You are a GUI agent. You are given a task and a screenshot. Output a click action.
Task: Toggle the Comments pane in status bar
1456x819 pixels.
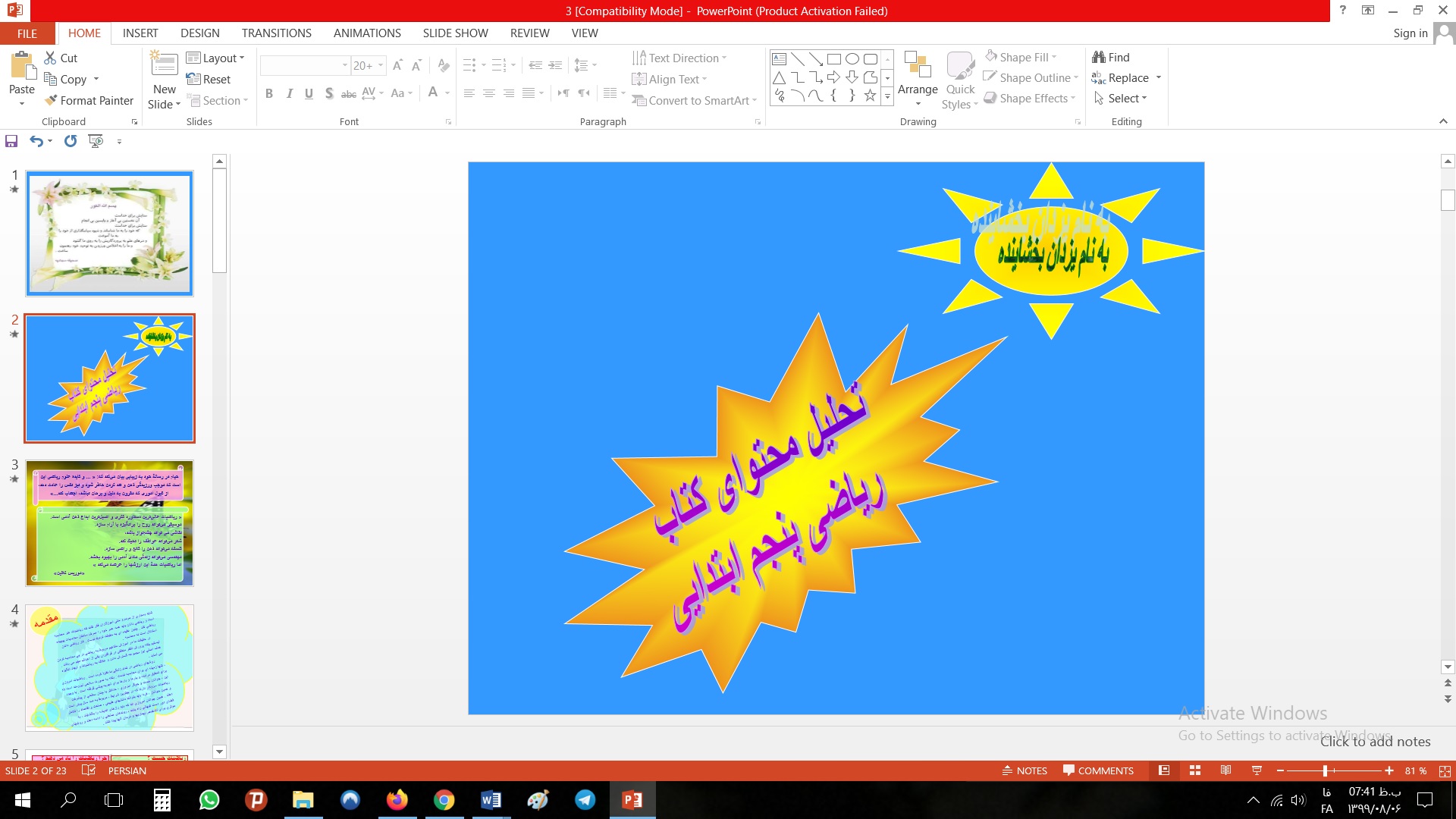click(1098, 770)
